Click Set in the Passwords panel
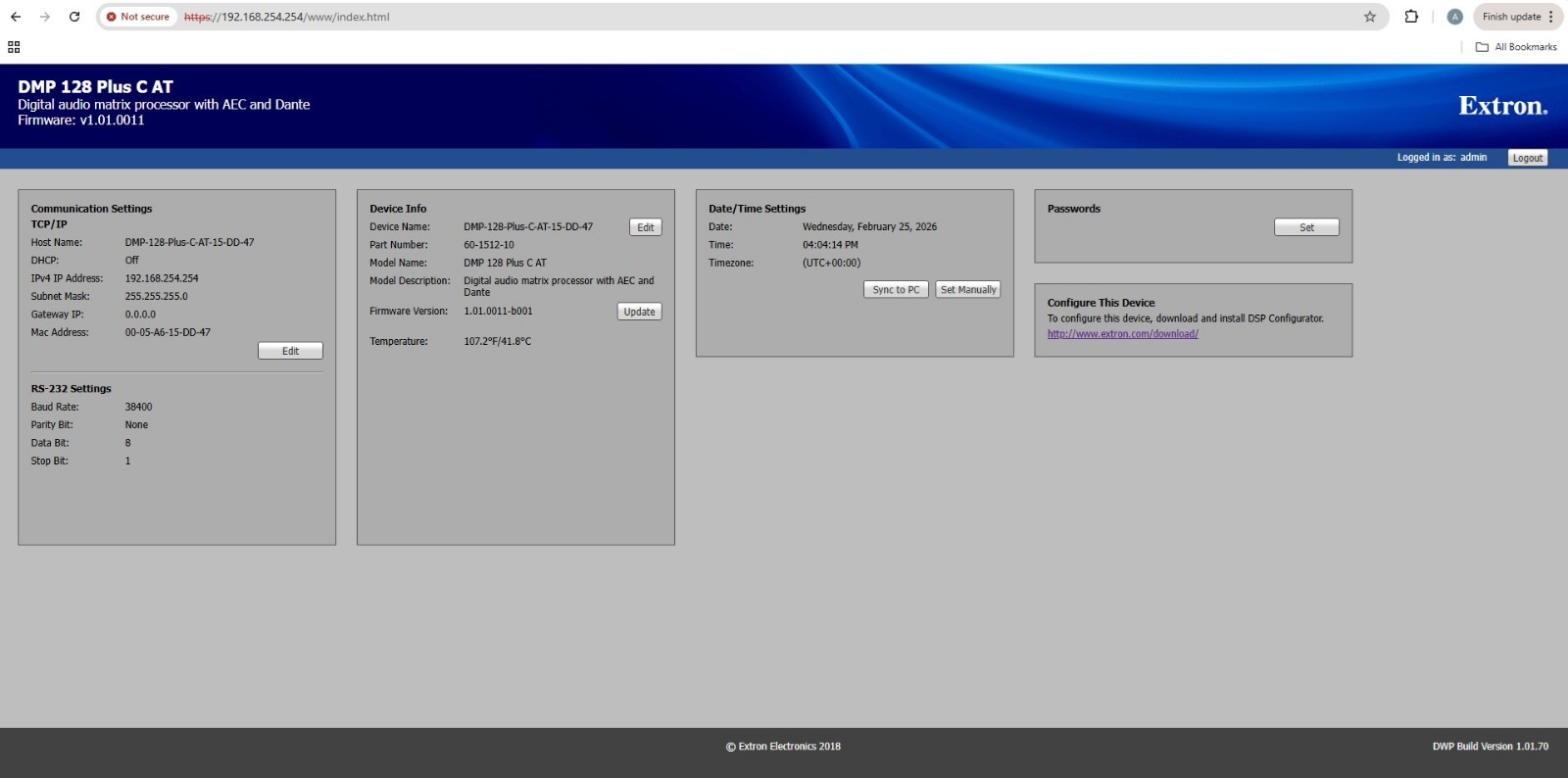Screen dimensions: 1568x778 [1306, 227]
